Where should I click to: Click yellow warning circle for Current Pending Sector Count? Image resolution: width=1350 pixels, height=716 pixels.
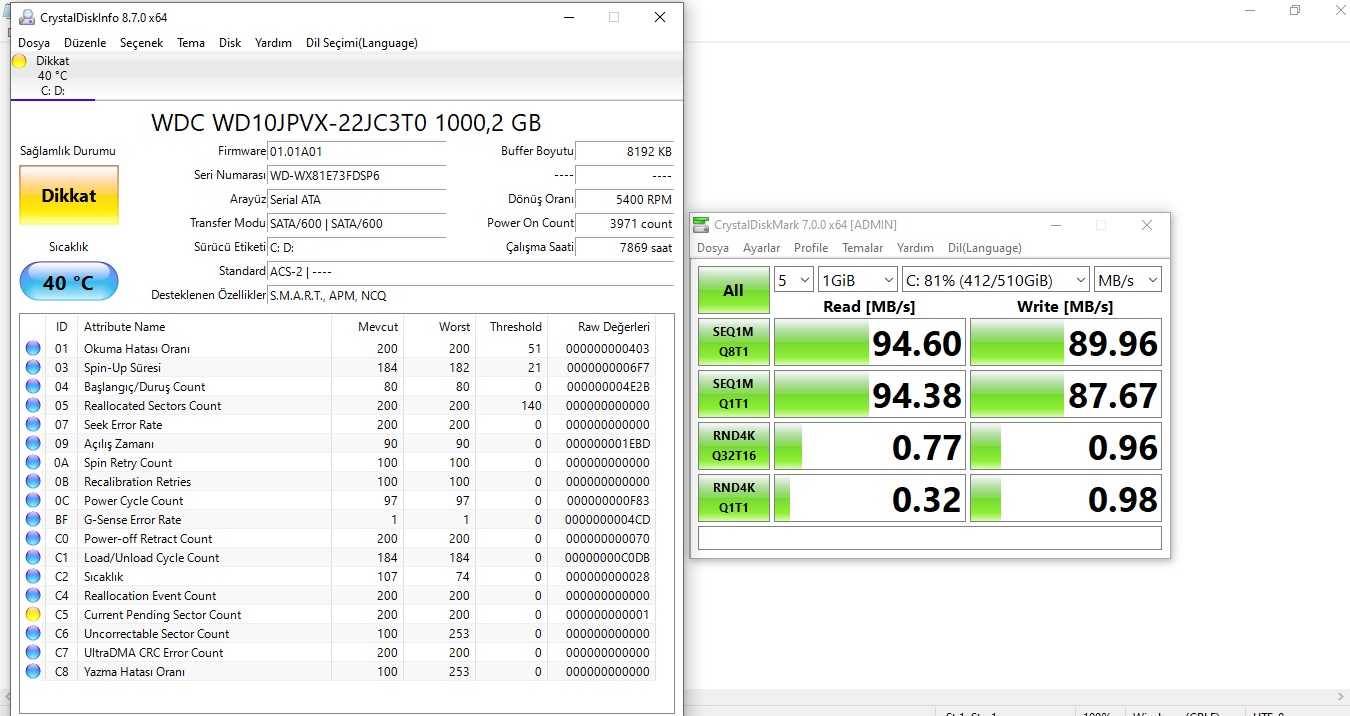click(x=33, y=615)
